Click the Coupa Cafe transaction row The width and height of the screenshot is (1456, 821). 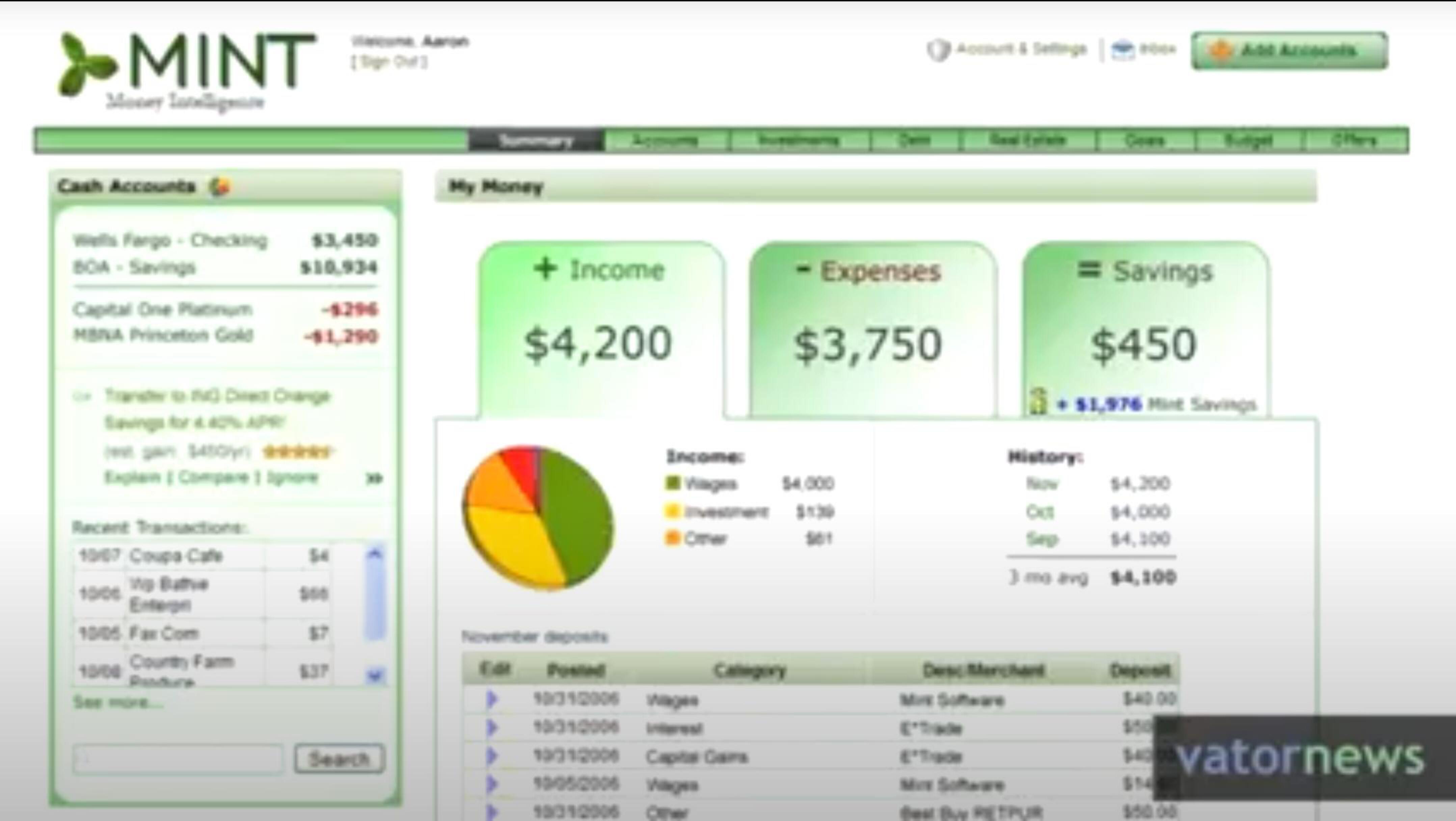tap(203, 556)
